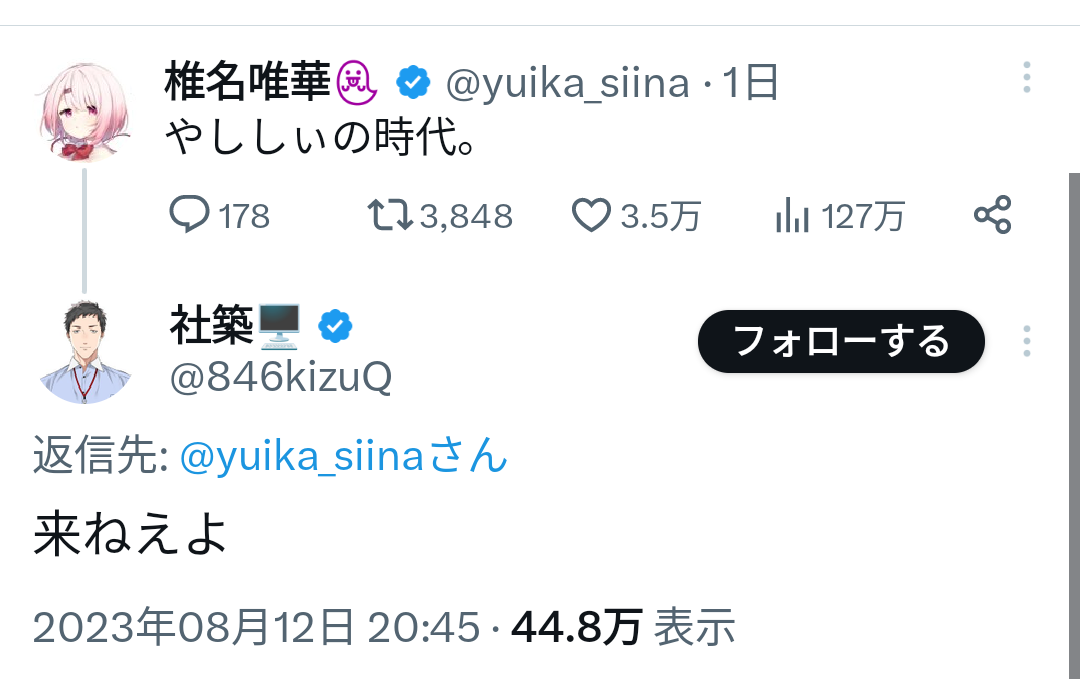Reply to 椎名唯華's tweet via the speech bubble icon
Image resolution: width=1080 pixels, height=679 pixels.
(189, 215)
